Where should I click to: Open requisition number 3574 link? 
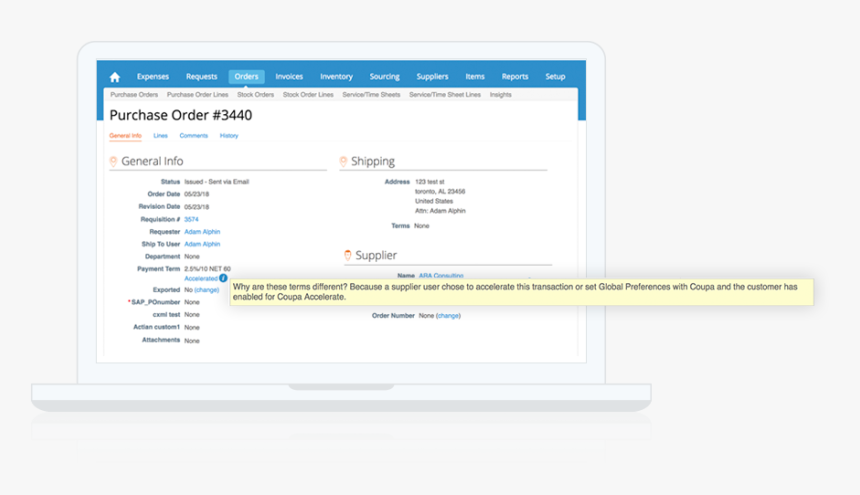click(x=191, y=219)
